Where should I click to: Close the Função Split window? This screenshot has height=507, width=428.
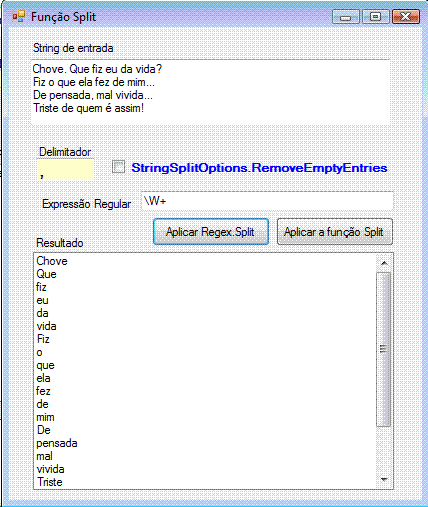(x=406, y=17)
